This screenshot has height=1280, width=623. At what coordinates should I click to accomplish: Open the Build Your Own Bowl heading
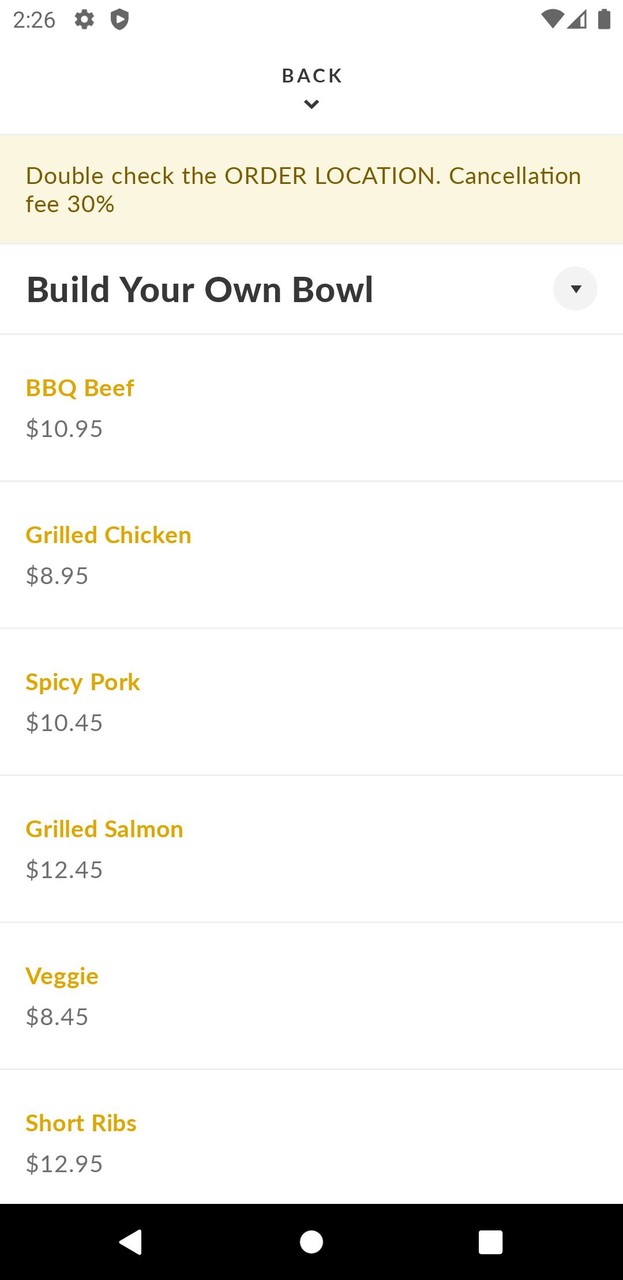click(x=200, y=290)
